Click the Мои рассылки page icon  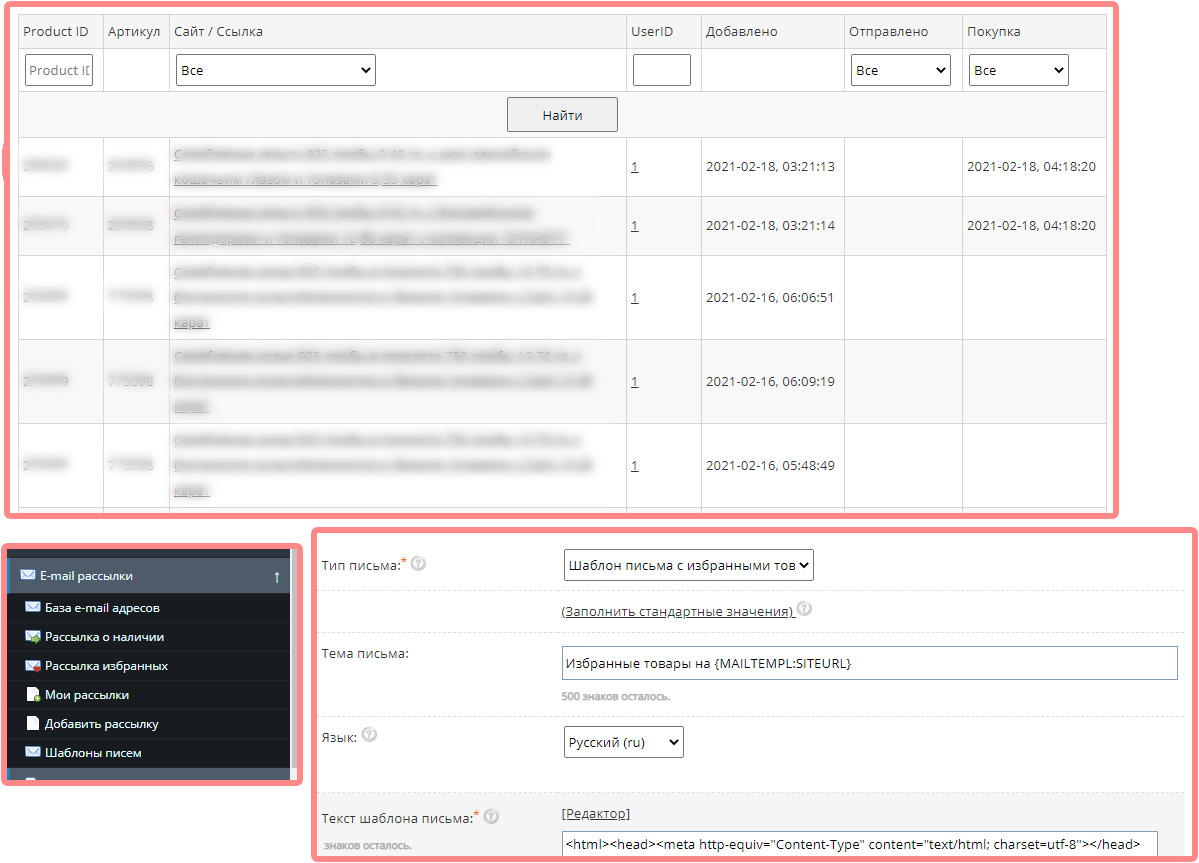click(x=33, y=694)
